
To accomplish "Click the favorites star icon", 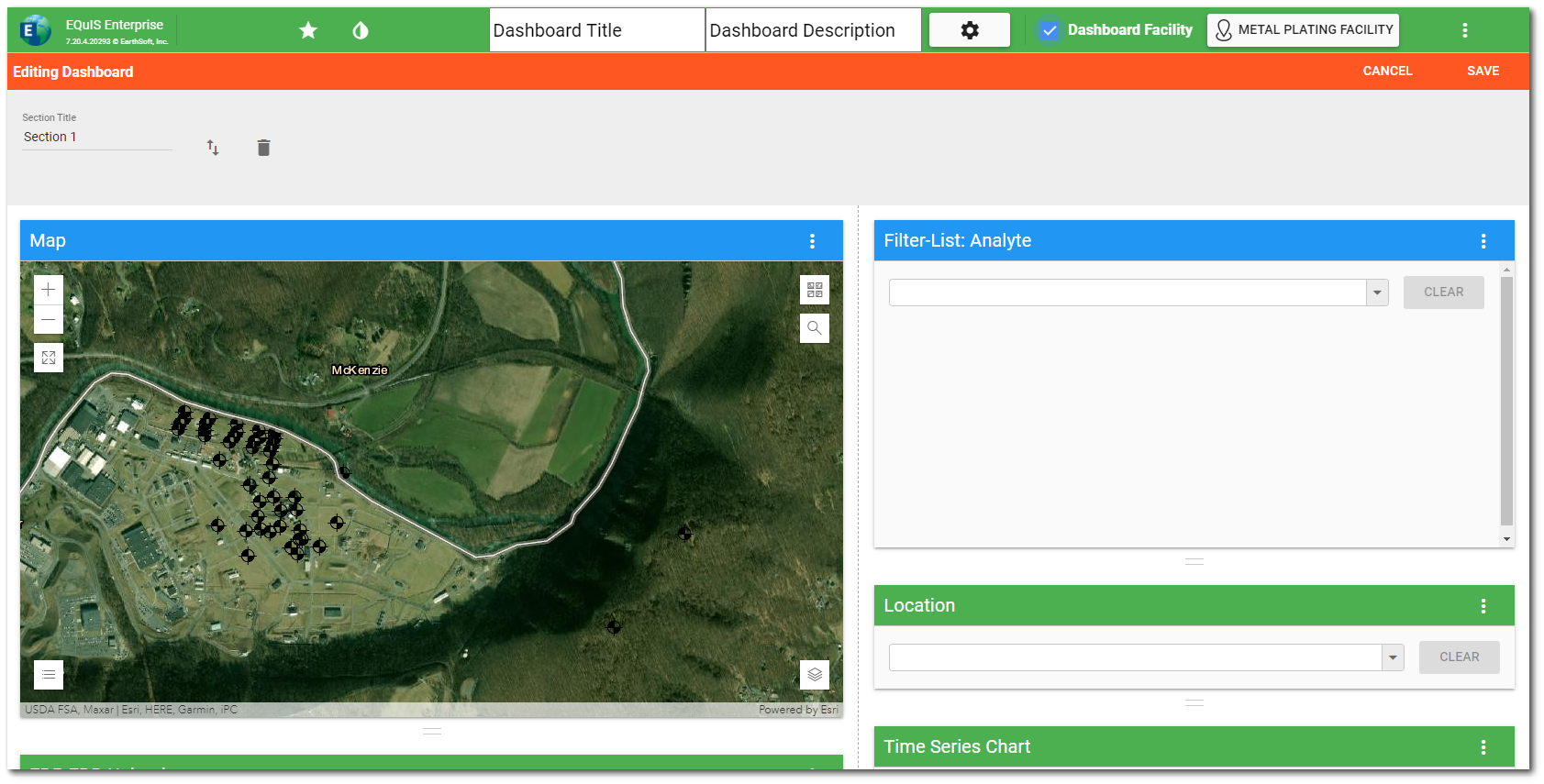I will (308, 30).
